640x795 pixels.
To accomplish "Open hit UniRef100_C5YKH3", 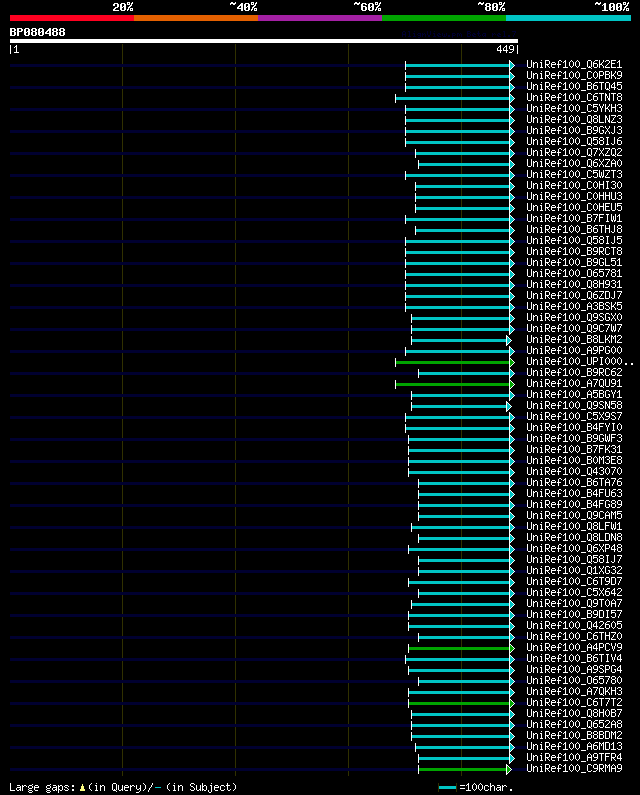I will 574,109.
